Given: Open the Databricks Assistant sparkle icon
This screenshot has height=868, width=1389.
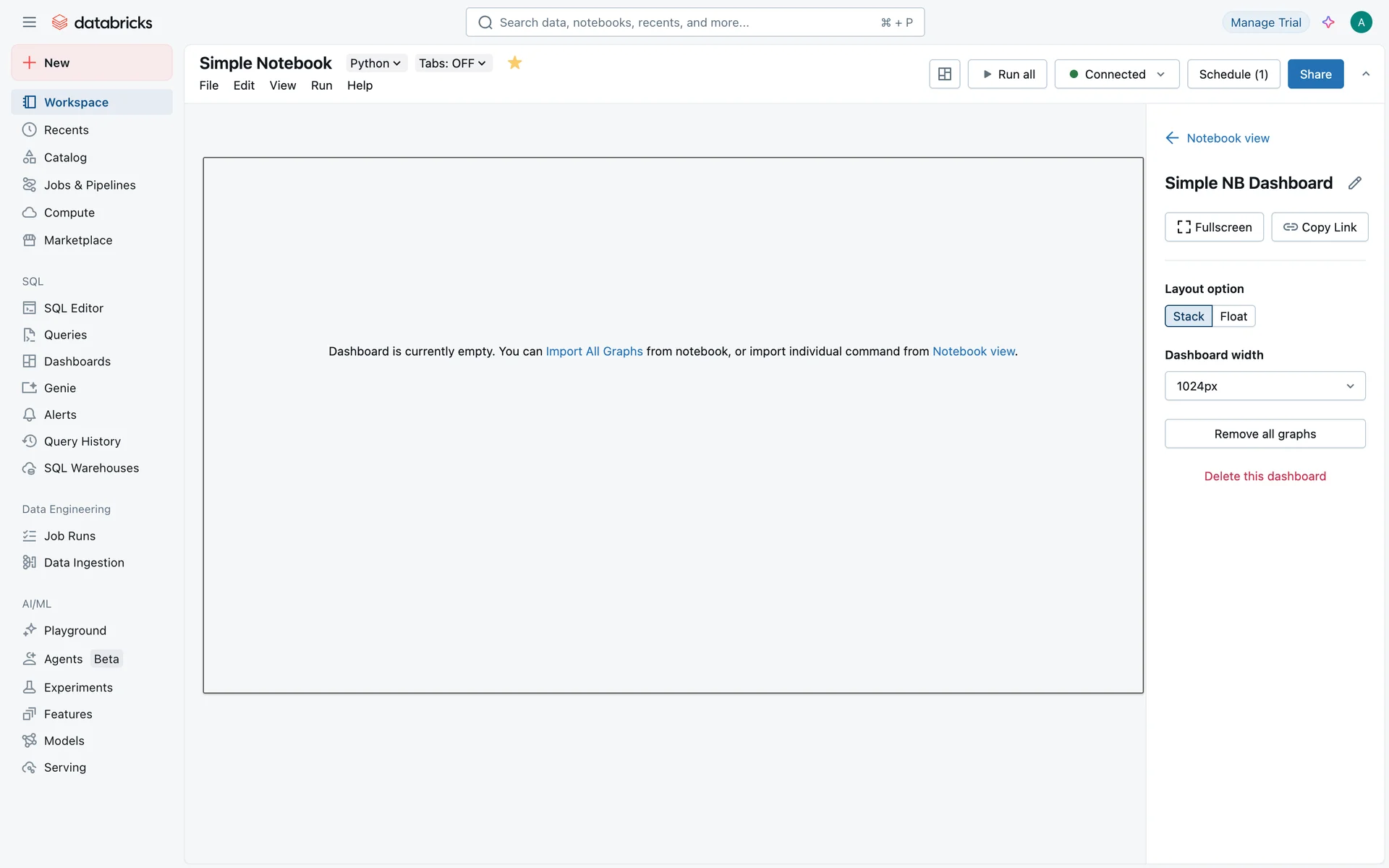Looking at the screenshot, I should [x=1328, y=22].
